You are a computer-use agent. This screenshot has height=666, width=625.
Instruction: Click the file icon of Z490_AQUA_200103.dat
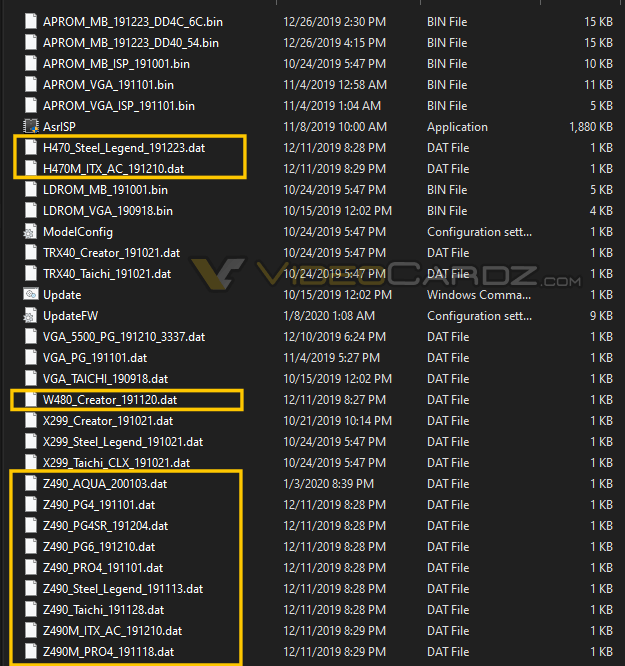pyautogui.click(x=31, y=484)
